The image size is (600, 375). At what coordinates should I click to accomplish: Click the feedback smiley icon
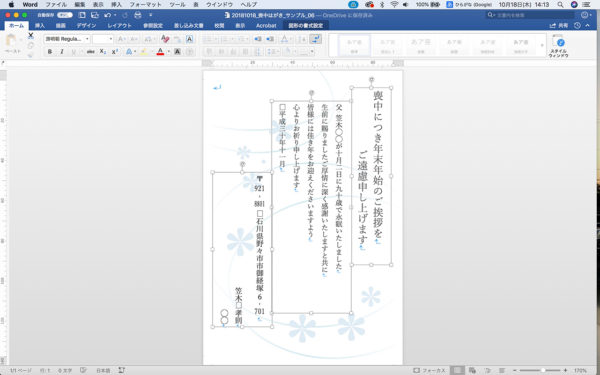[x=584, y=15]
